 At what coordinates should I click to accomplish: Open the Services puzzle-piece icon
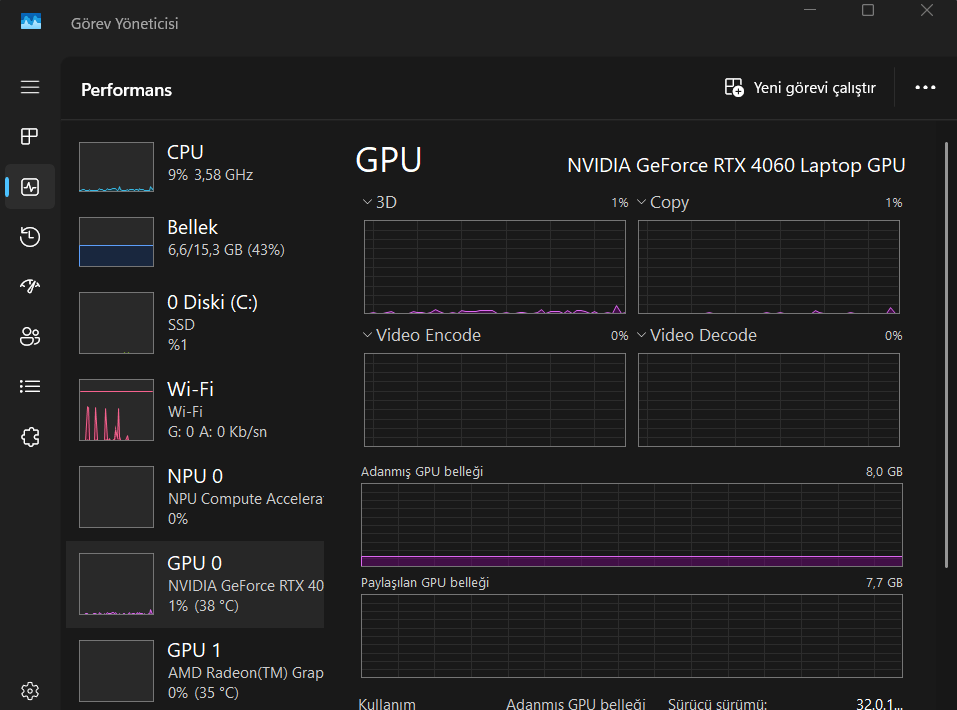pyautogui.click(x=30, y=436)
